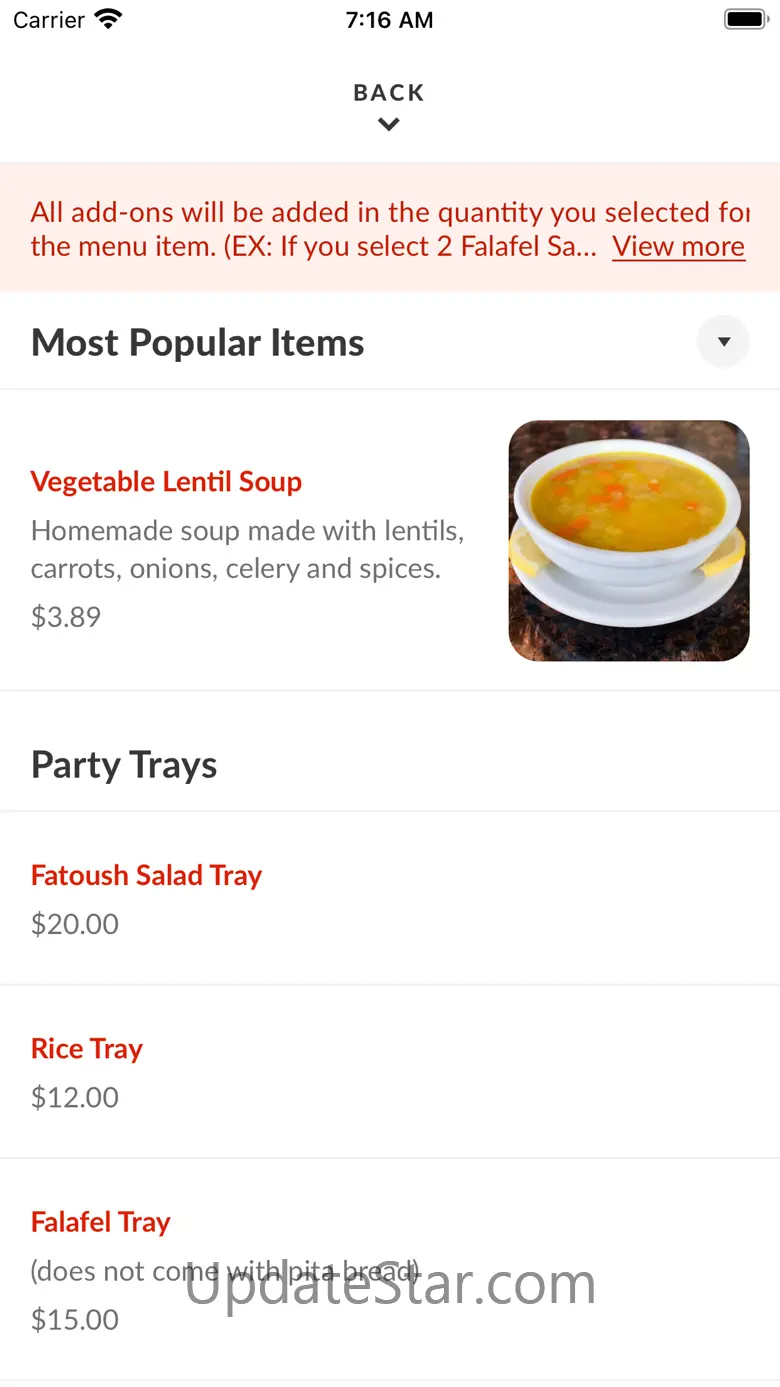780x1387 pixels.
Task: Choose Fatoush Salad Tray
Action: coord(146,876)
